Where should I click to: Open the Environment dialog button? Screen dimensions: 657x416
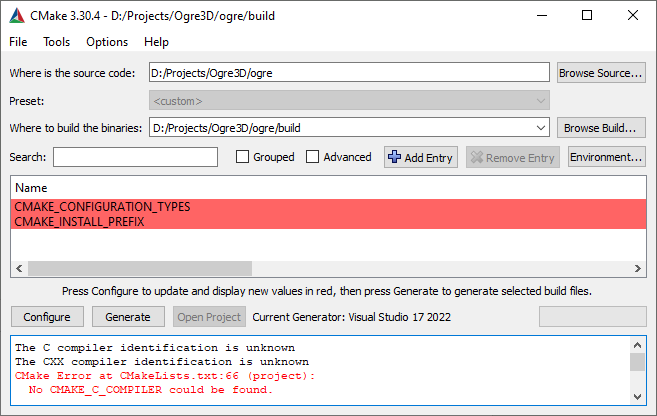pyautogui.click(x=606, y=157)
